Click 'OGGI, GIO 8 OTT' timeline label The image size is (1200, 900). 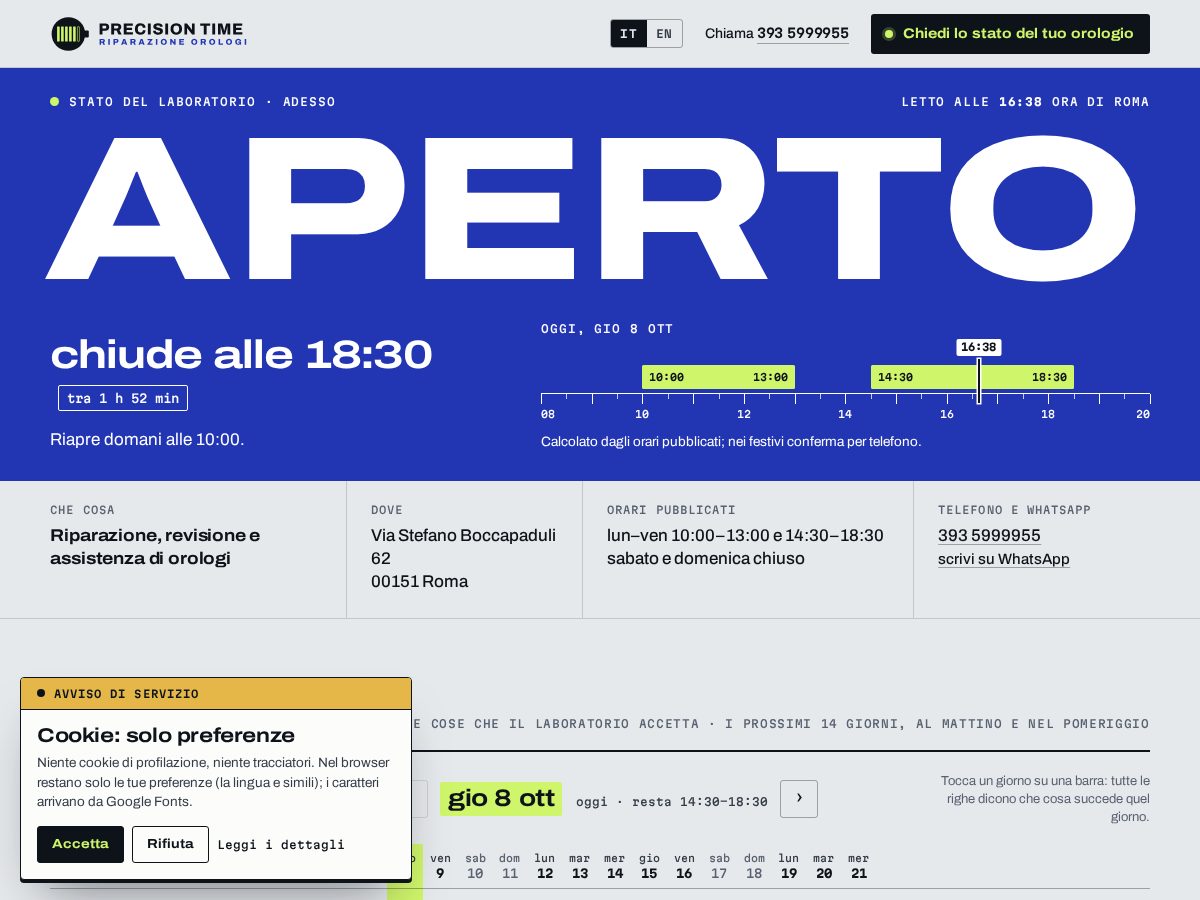pos(607,329)
